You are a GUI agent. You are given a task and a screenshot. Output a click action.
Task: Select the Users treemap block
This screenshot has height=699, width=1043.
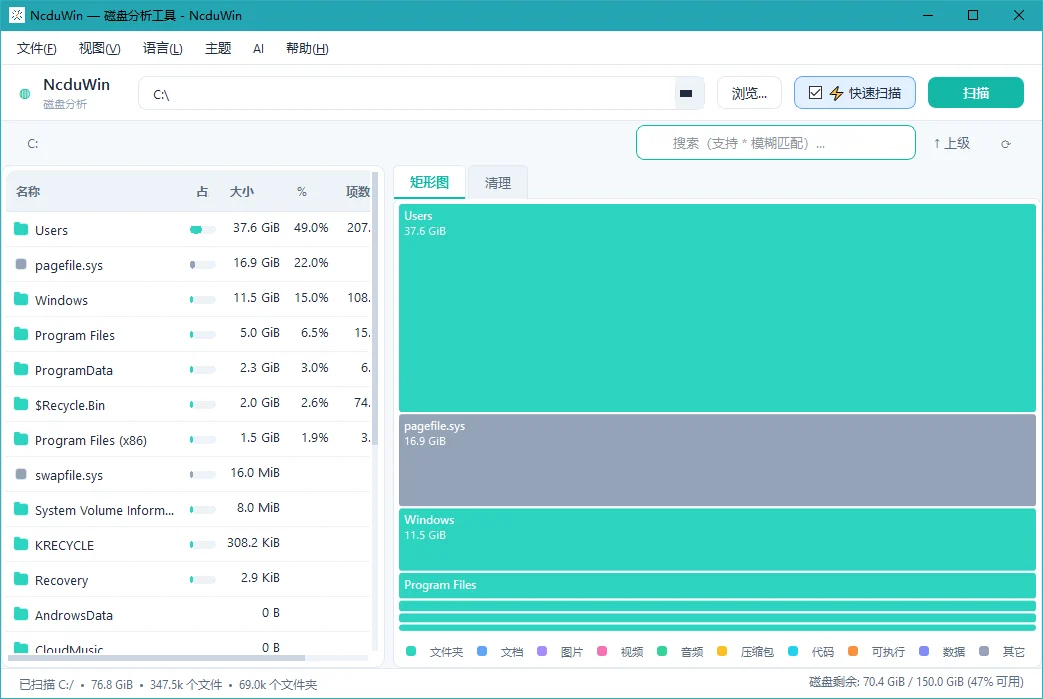pyautogui.click(x=717, y=308)
